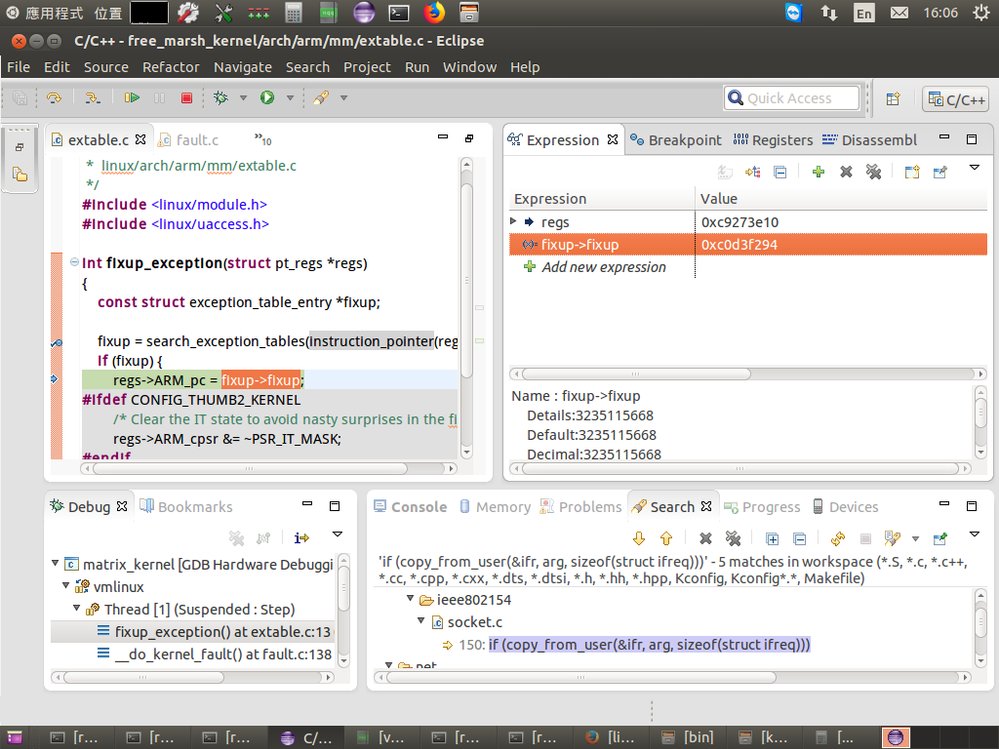Remove selected matches in Search view
Viewport: 999px width, 749px height.
tap(705, 539)
